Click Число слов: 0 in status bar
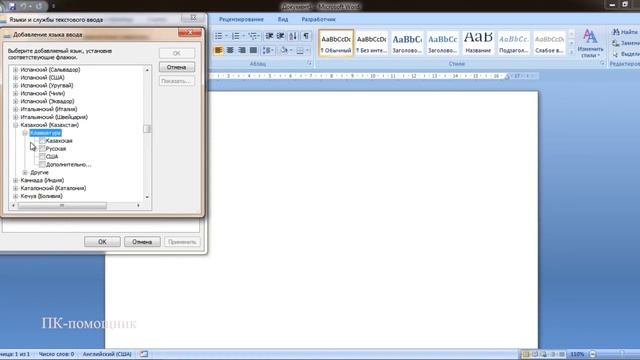 56,354
